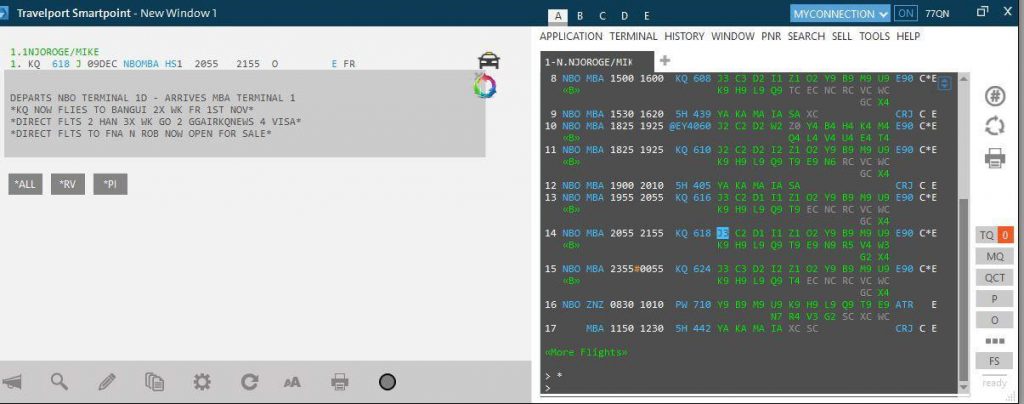Click the reload arrow in bottom toolbar
The image size is (1024, 404).
tap(249, 382)
